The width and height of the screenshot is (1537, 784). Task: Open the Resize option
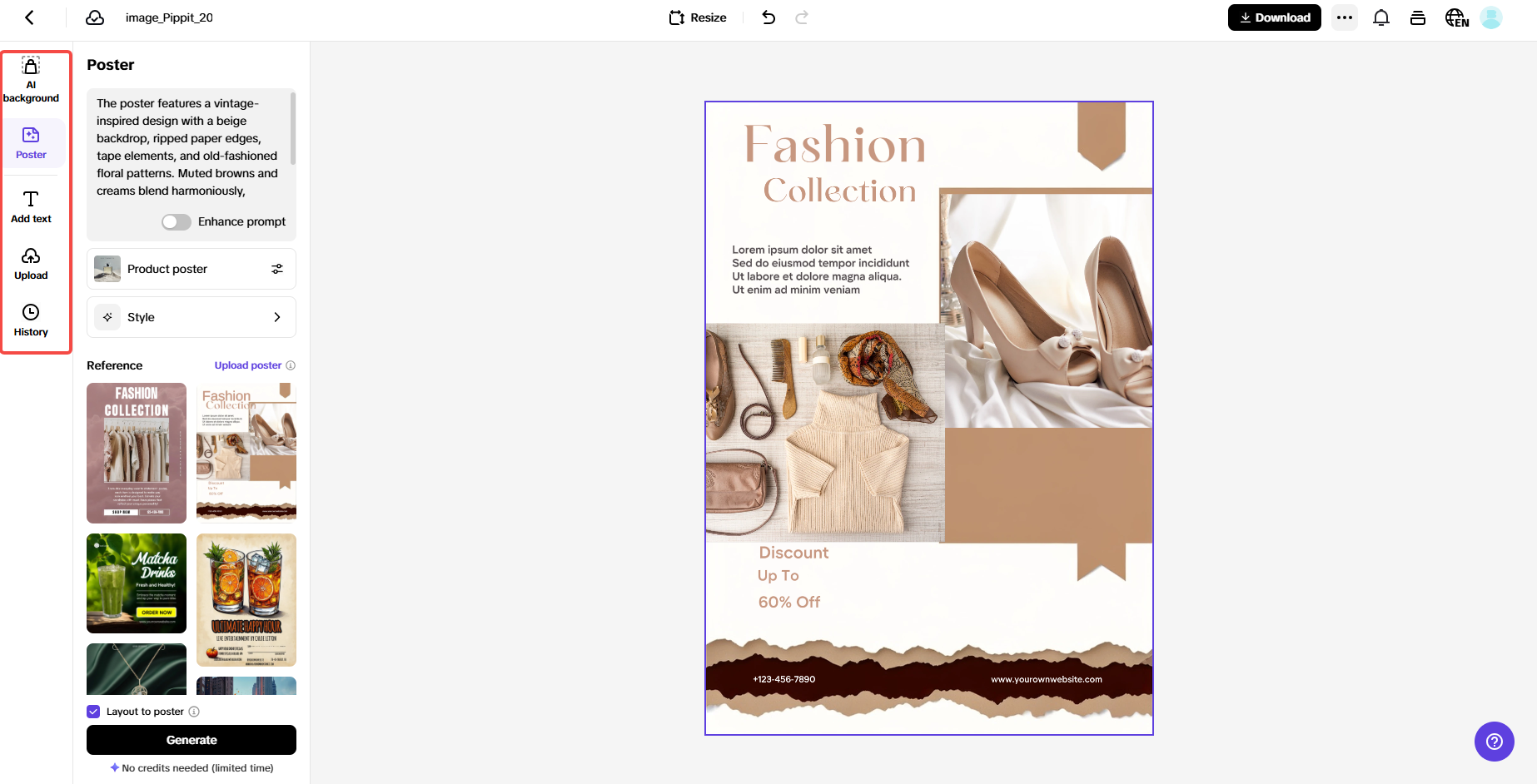click(x=698, y=17)
